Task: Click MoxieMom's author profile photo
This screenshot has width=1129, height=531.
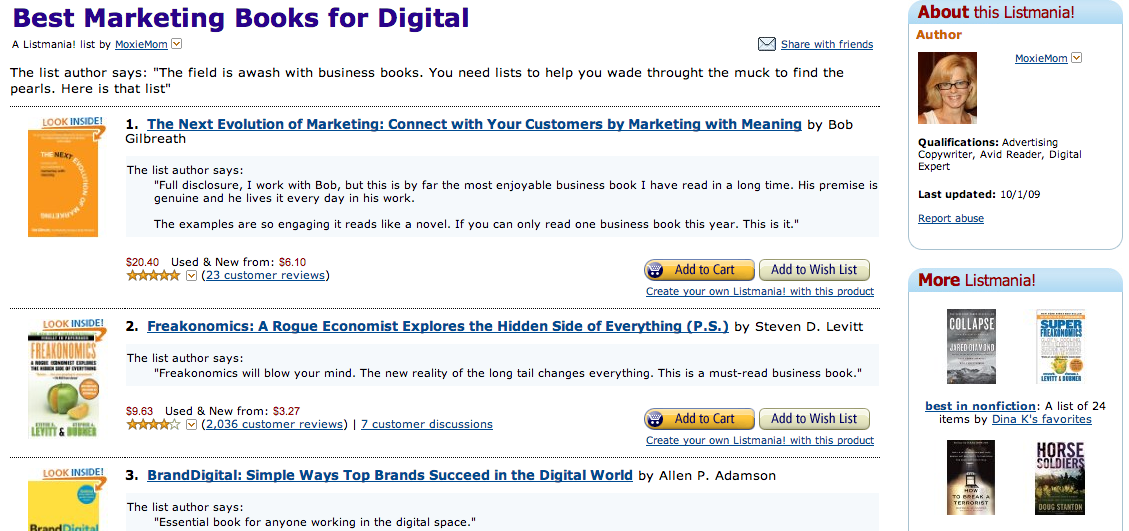Action: click(947, 88)
